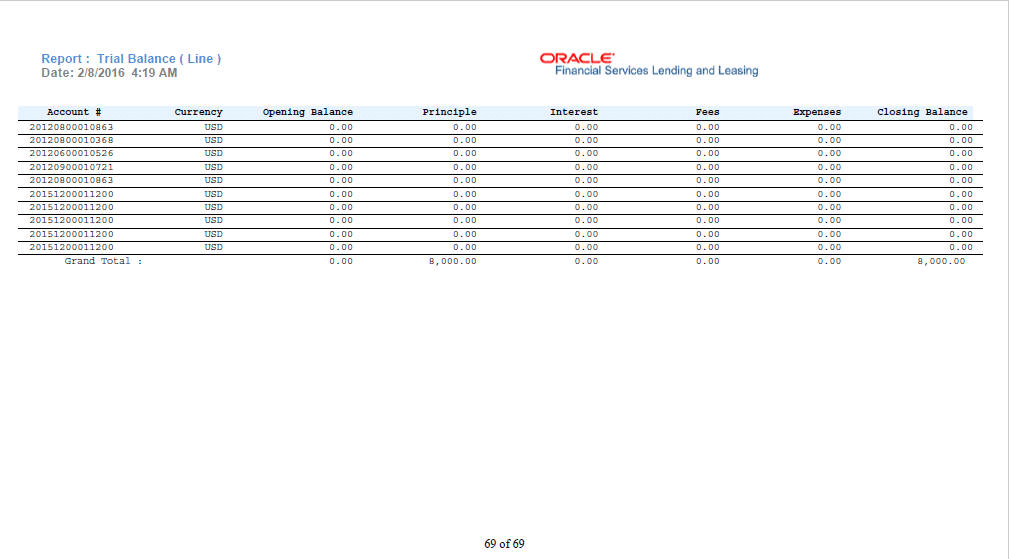The image size is (1009, 559).
Task: Click Closing Balance value for account 20120900010721
Action: (961, 167)
